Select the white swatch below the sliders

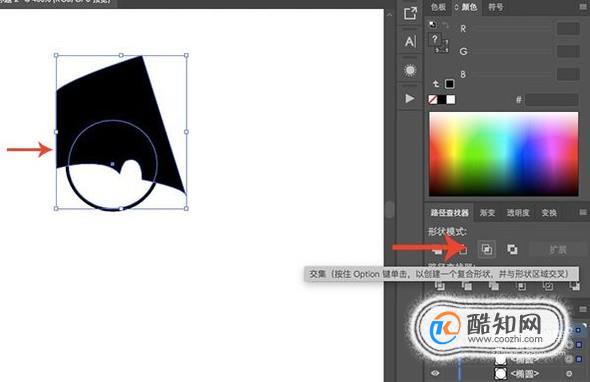coord(450,99)
